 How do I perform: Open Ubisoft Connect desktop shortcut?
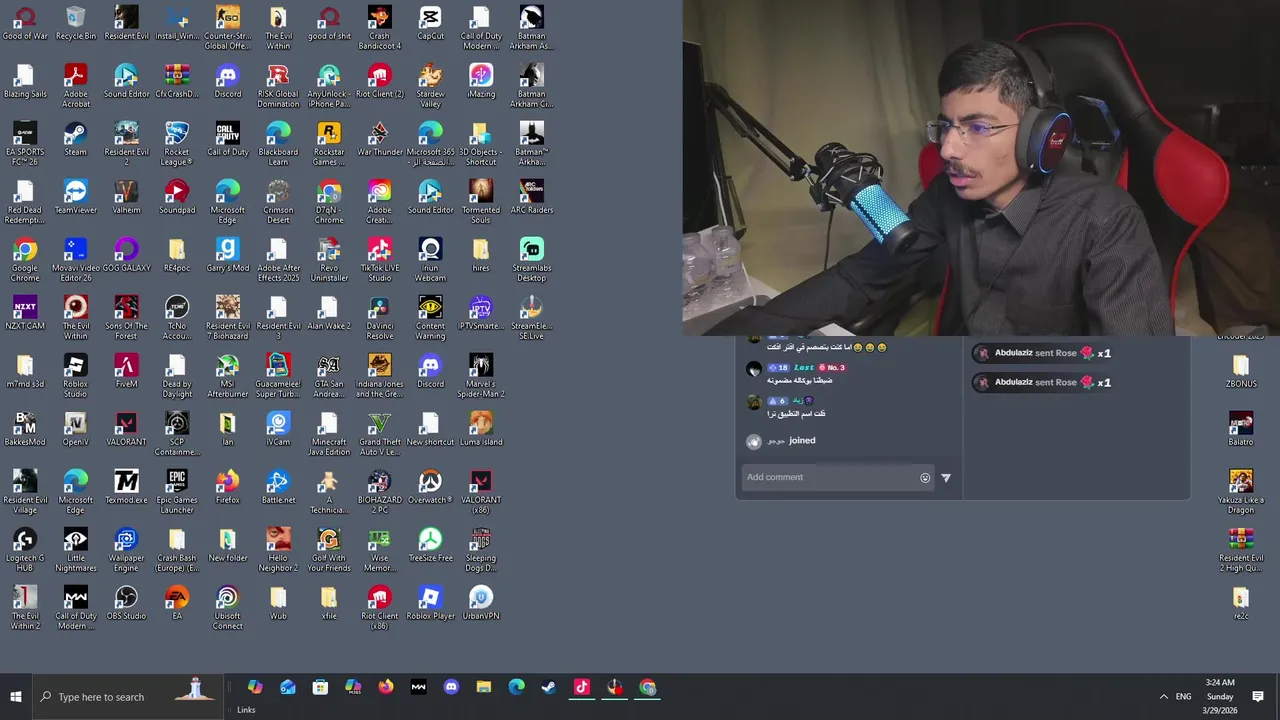tap(228, 608)
